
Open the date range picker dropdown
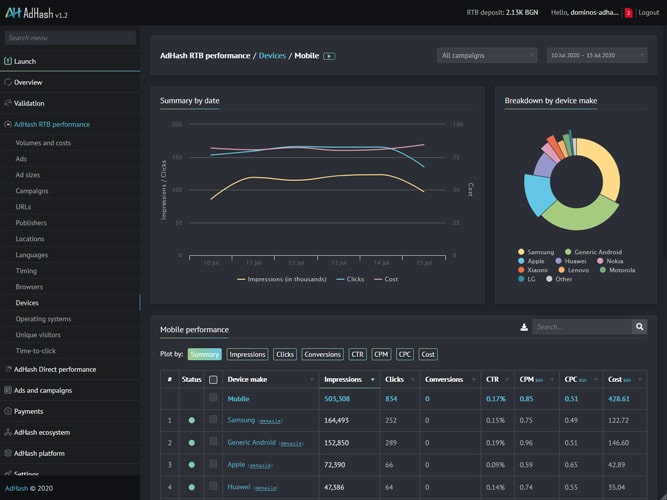(x=597, y=56)
